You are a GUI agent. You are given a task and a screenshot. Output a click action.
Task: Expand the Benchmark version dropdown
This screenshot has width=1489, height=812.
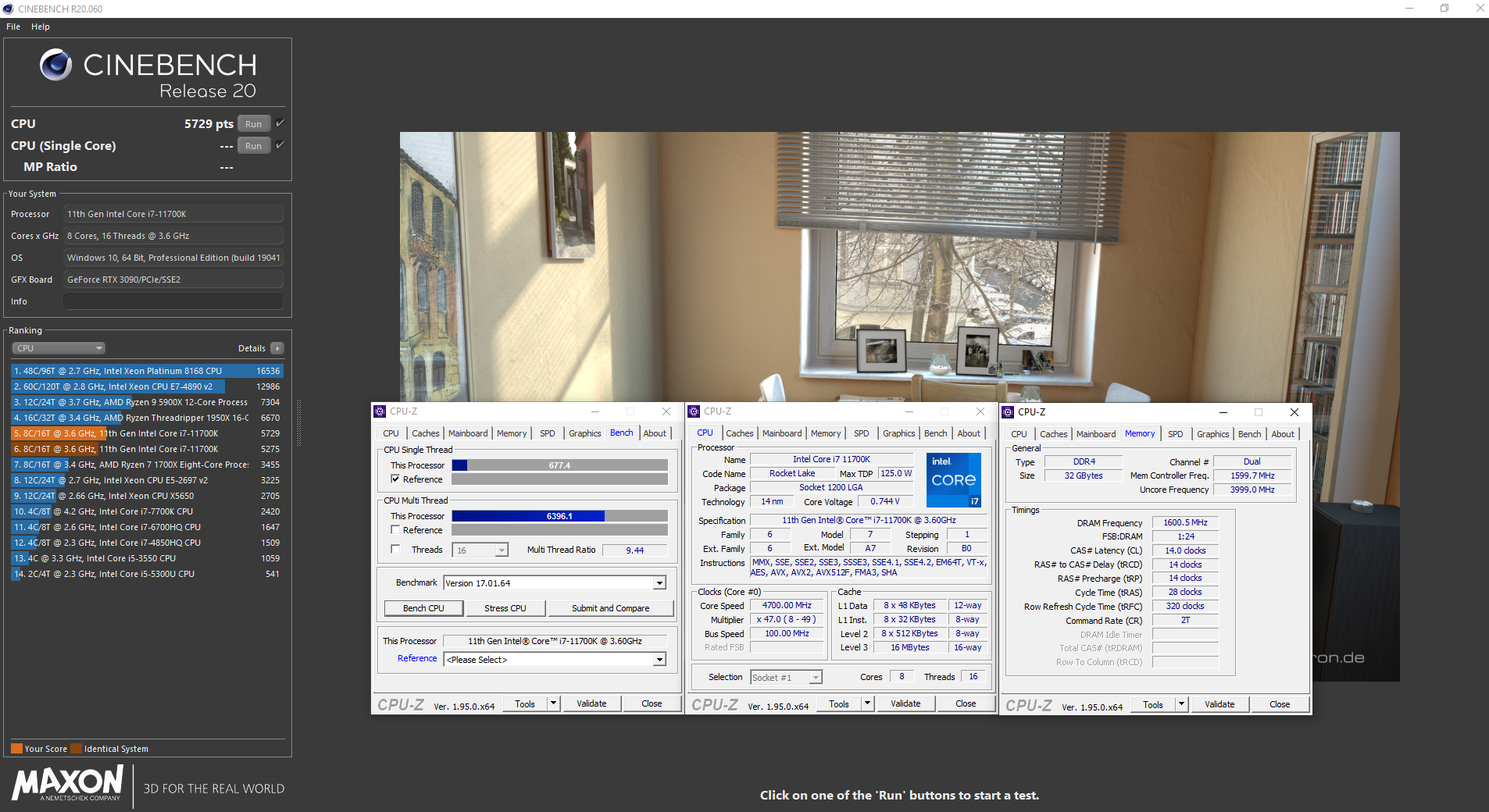point(659,583)
